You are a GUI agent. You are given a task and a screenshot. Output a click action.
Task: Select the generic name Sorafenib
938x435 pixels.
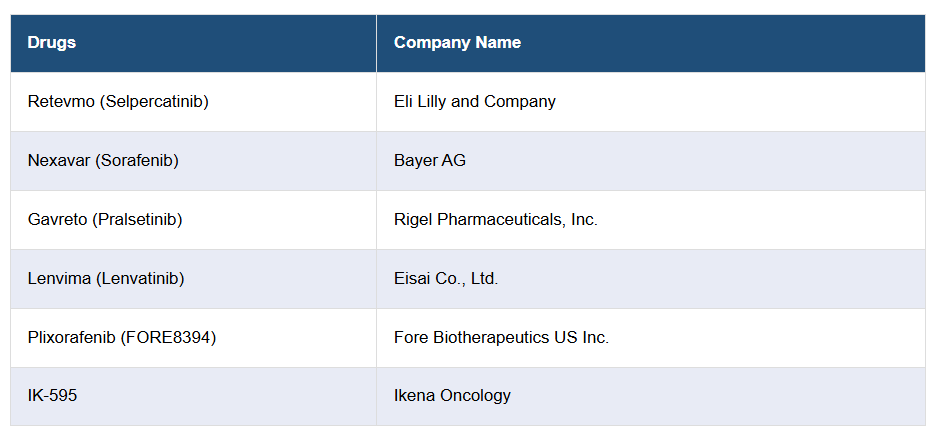[x=137, y=161]
